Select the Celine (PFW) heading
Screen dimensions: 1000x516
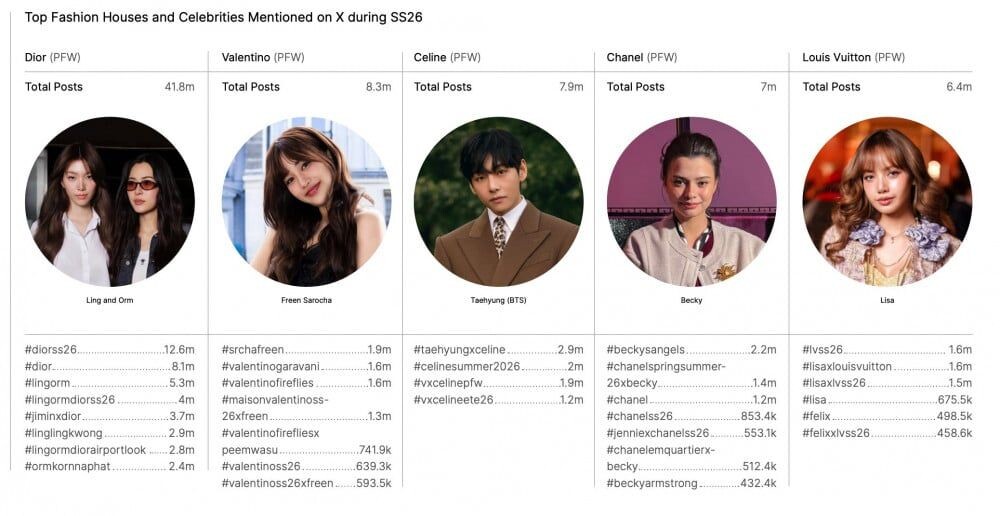(447, 57)
